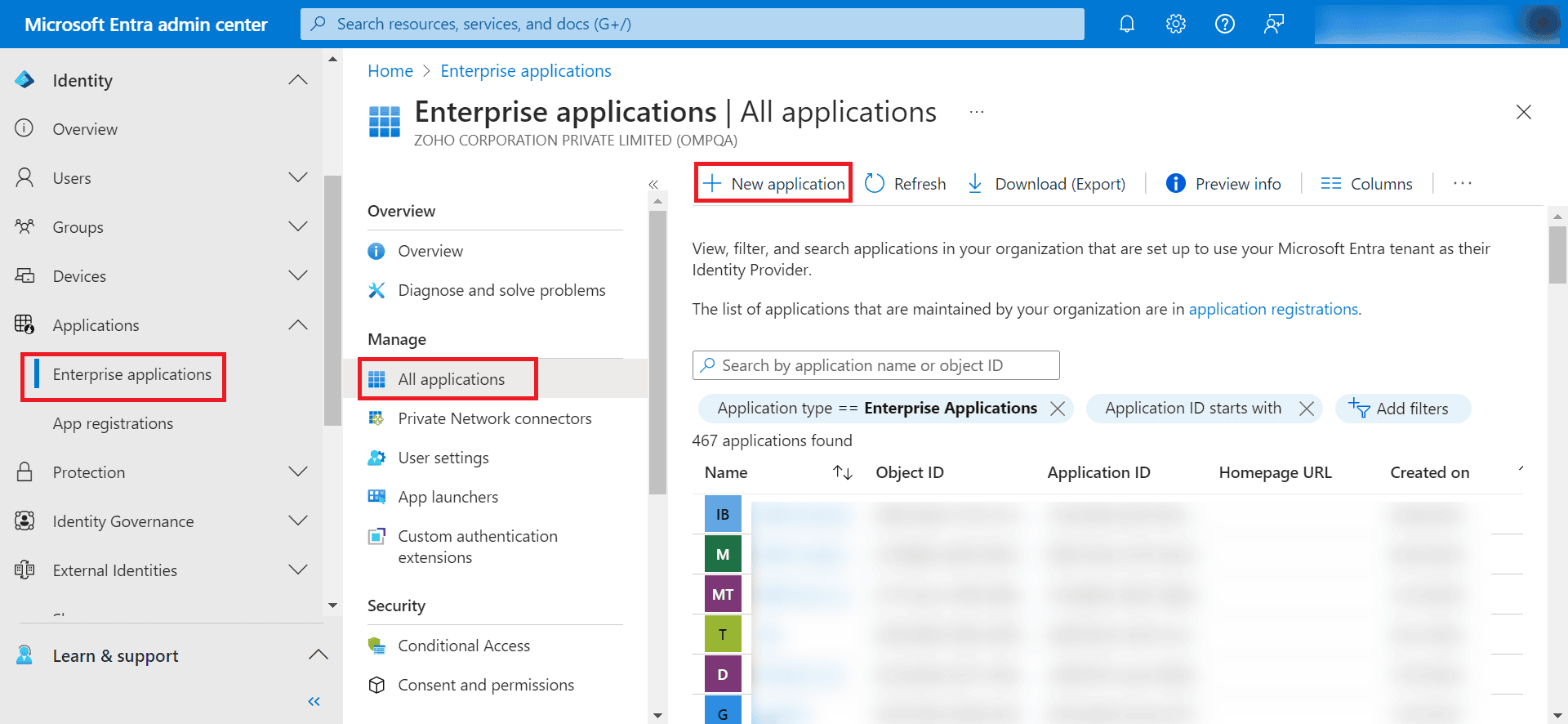Image resolution: width=1568 pixels, height=724 pixels.
Task: Collapse the Applications sidebar section
Action: [298, 325]
